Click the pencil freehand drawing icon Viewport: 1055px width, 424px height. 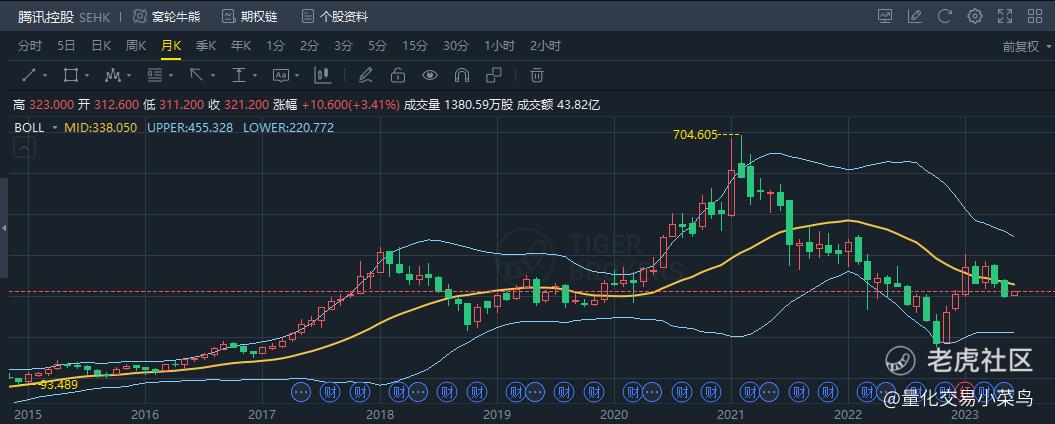click(x=365, y=75)
